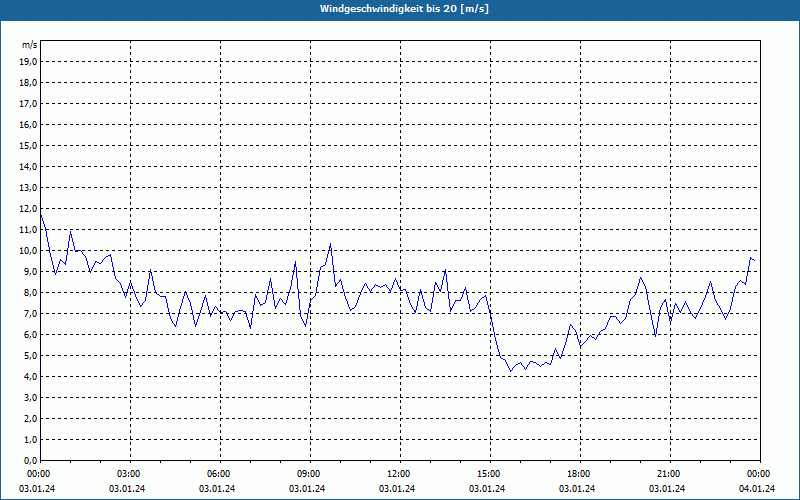
Task: Select the '2,0' y-axis value
Action: pos(30,418)
